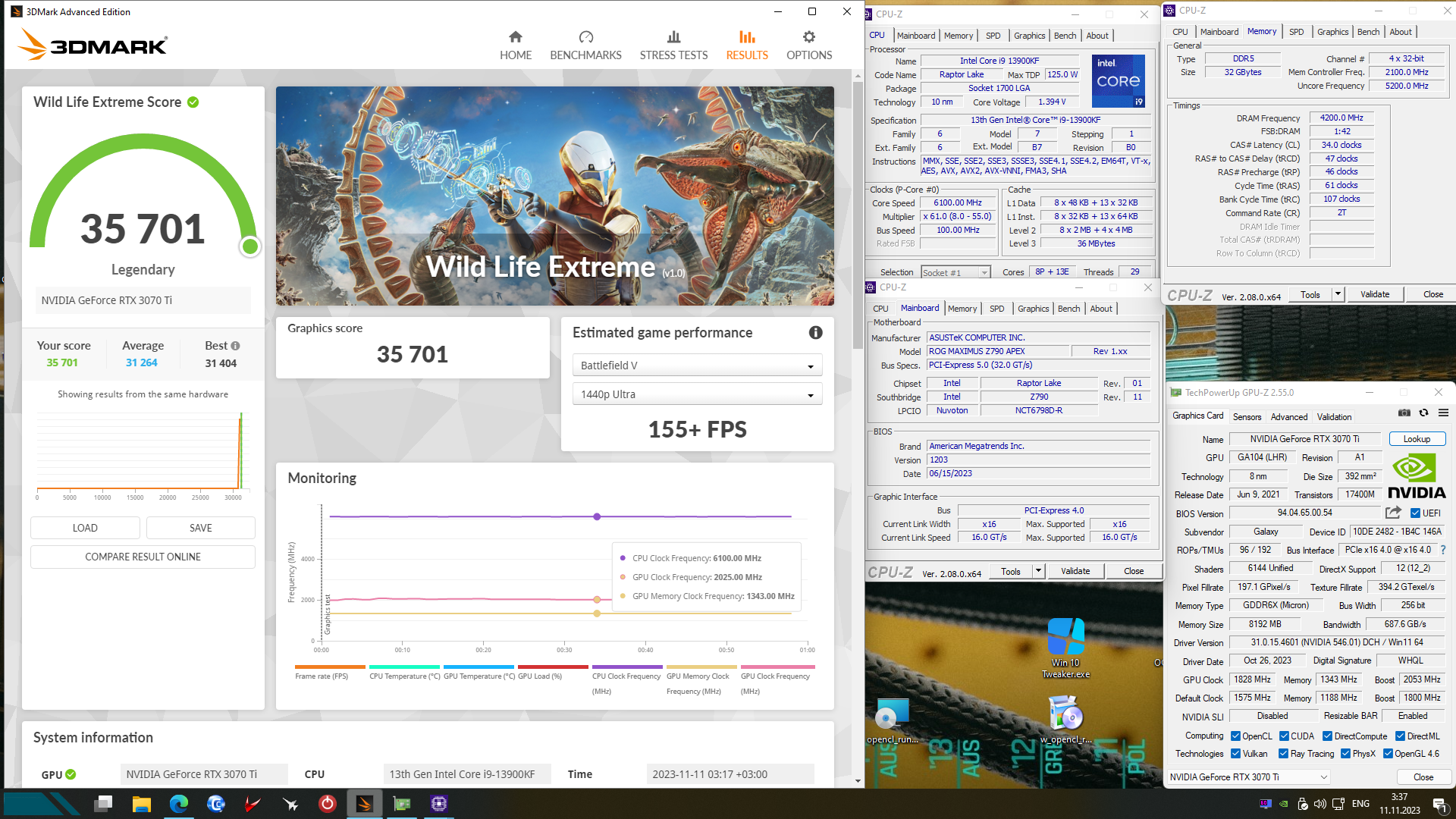This screenshot has height=819, width=1456.
Task: Take a GPU-Z screenshot with the camera icon
Action: [1404, 413]
